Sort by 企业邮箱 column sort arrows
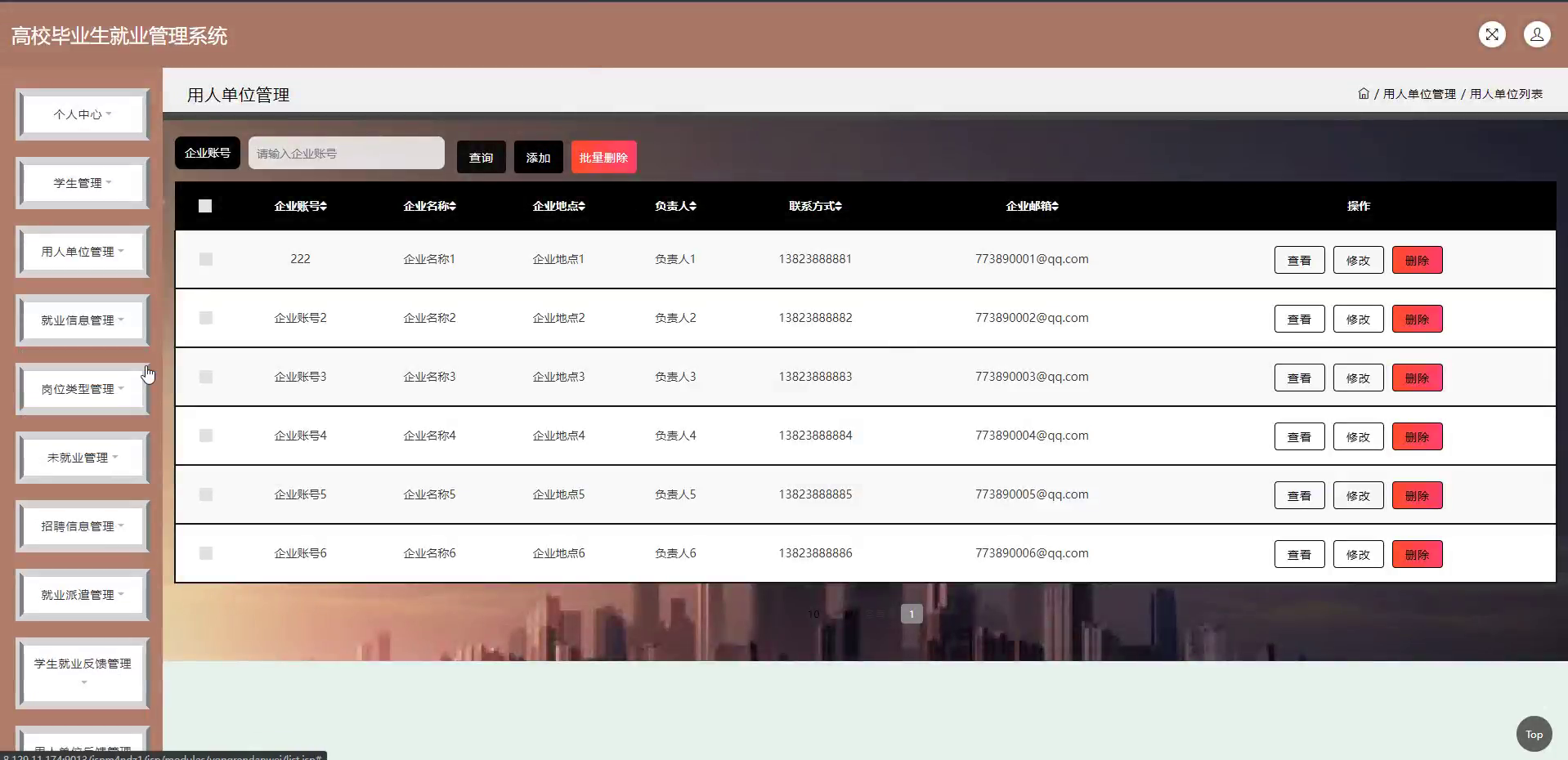This screenshot has width=1568, height=760. pos(1055,206)
